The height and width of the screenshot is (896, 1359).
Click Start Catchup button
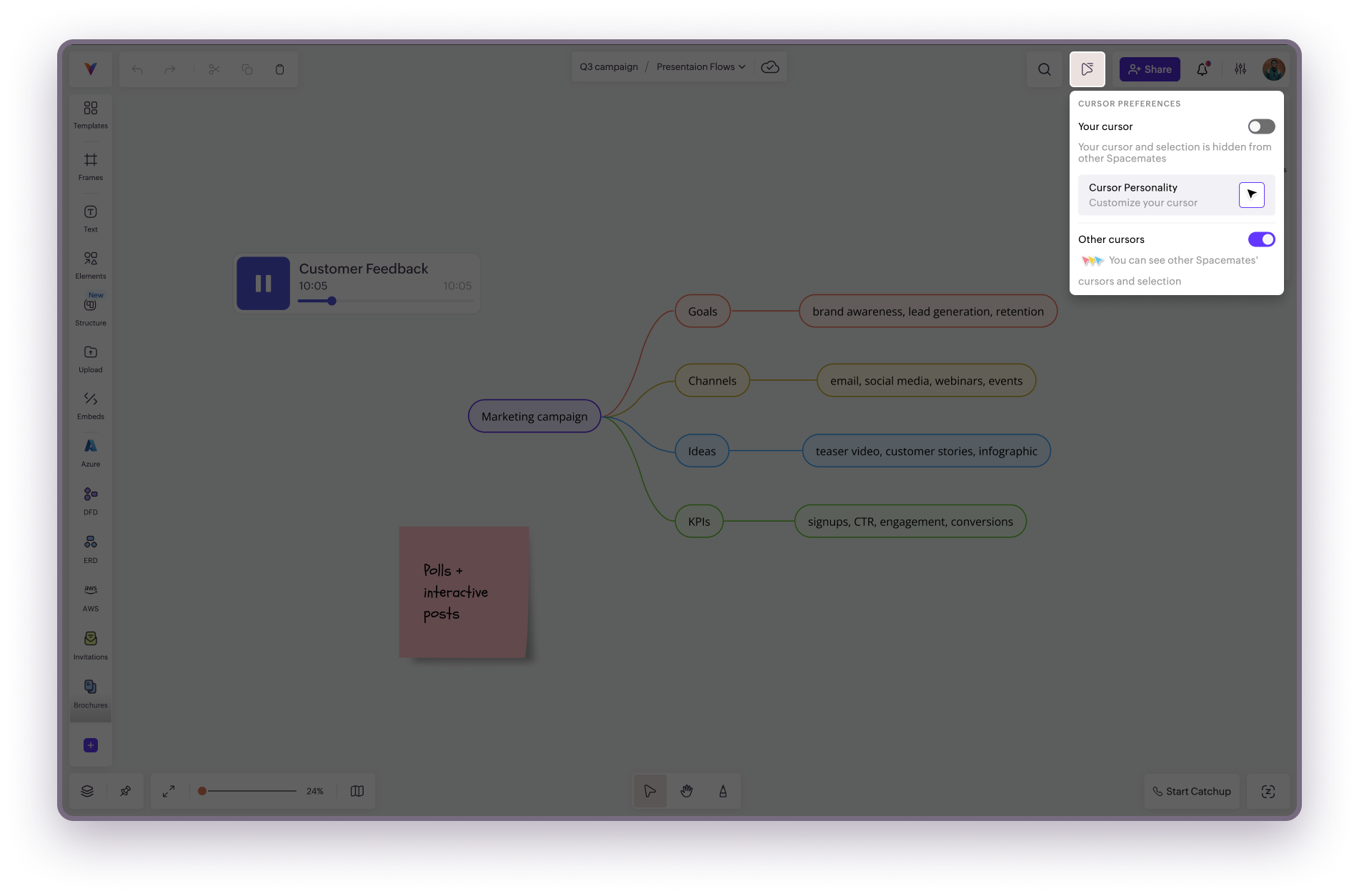(x=1192, y=791)
